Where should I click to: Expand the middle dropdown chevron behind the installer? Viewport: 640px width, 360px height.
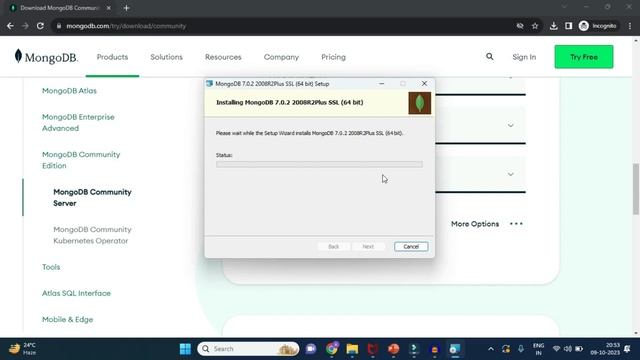click(511, 125)
